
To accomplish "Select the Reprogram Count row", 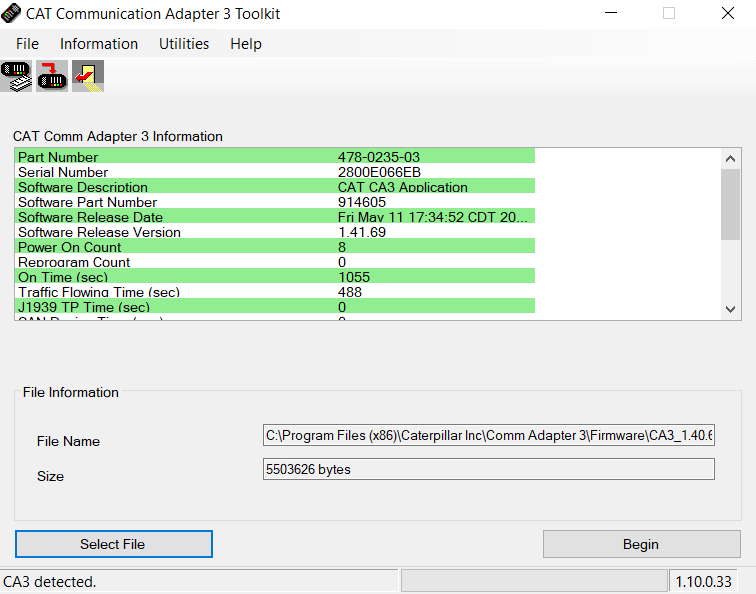I will tap(275, 261).
